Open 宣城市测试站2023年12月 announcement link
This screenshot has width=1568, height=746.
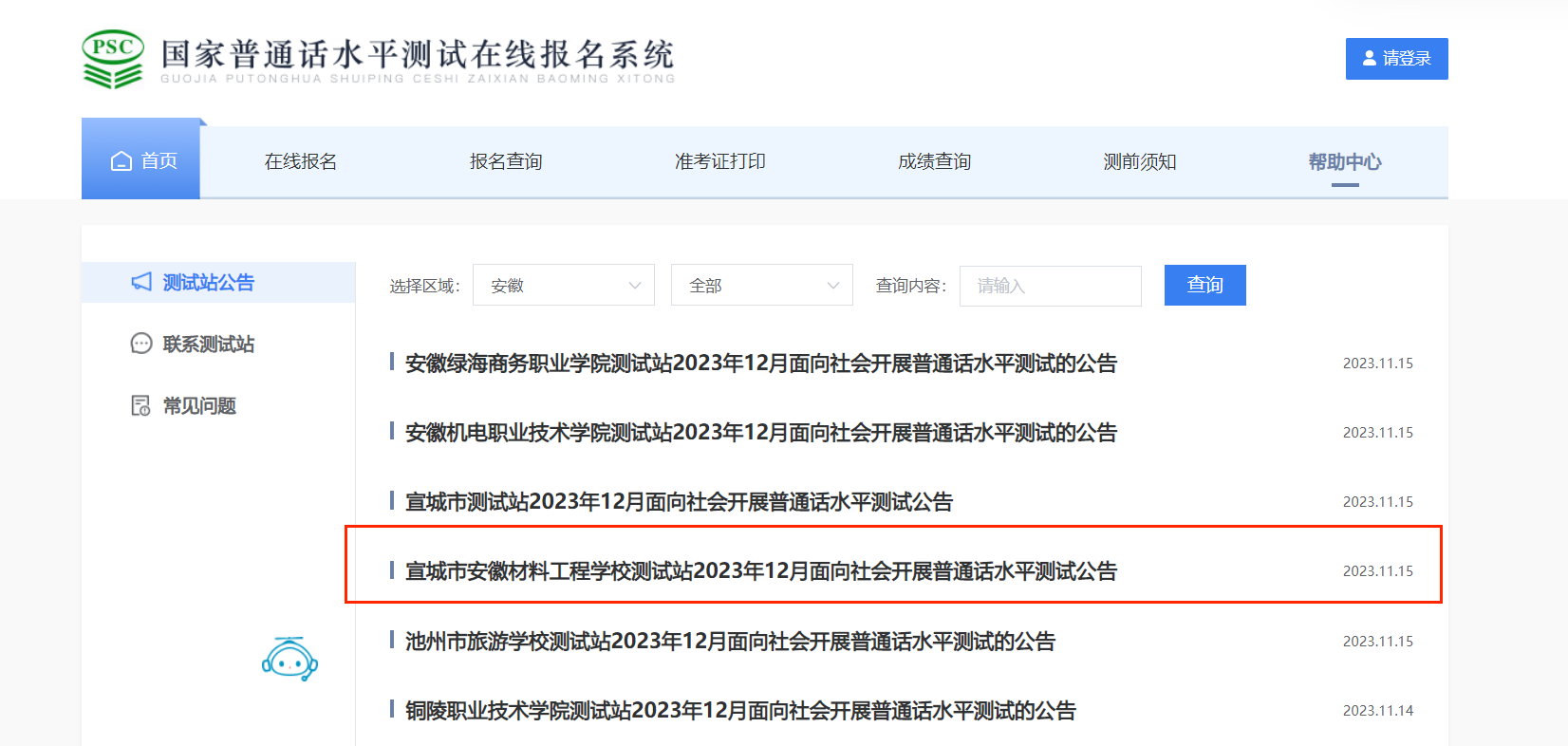679,502
